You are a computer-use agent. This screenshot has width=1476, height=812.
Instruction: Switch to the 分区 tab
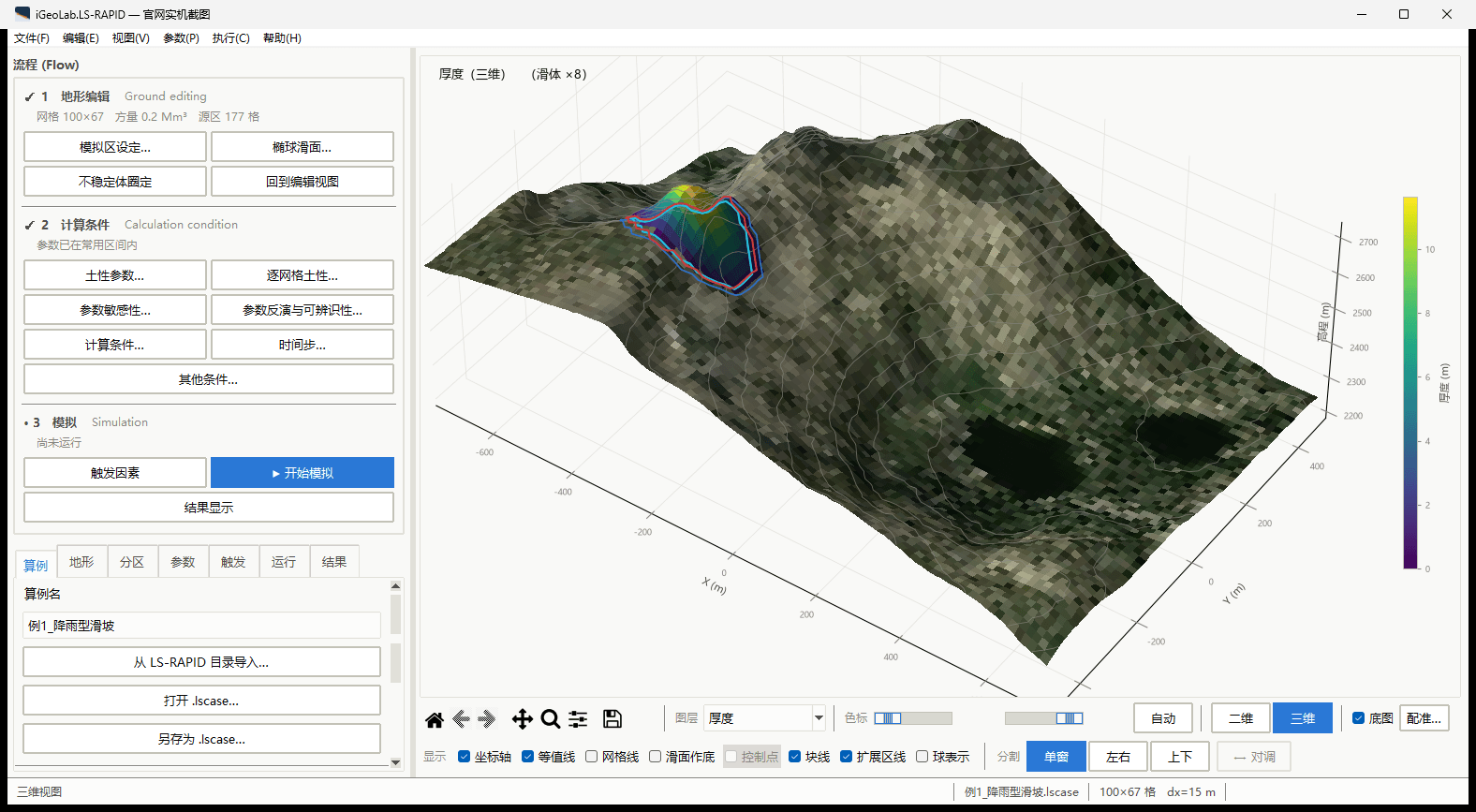132,562
